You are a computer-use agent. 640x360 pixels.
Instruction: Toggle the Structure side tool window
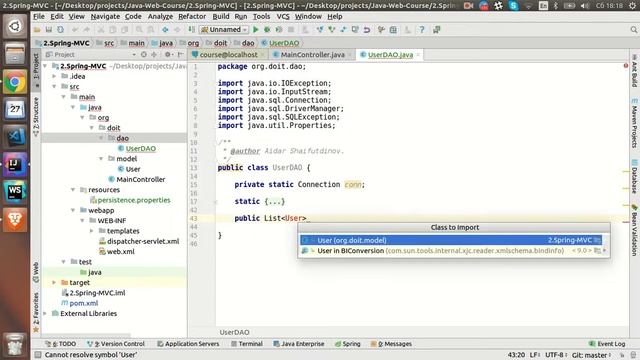click(36, 117)
